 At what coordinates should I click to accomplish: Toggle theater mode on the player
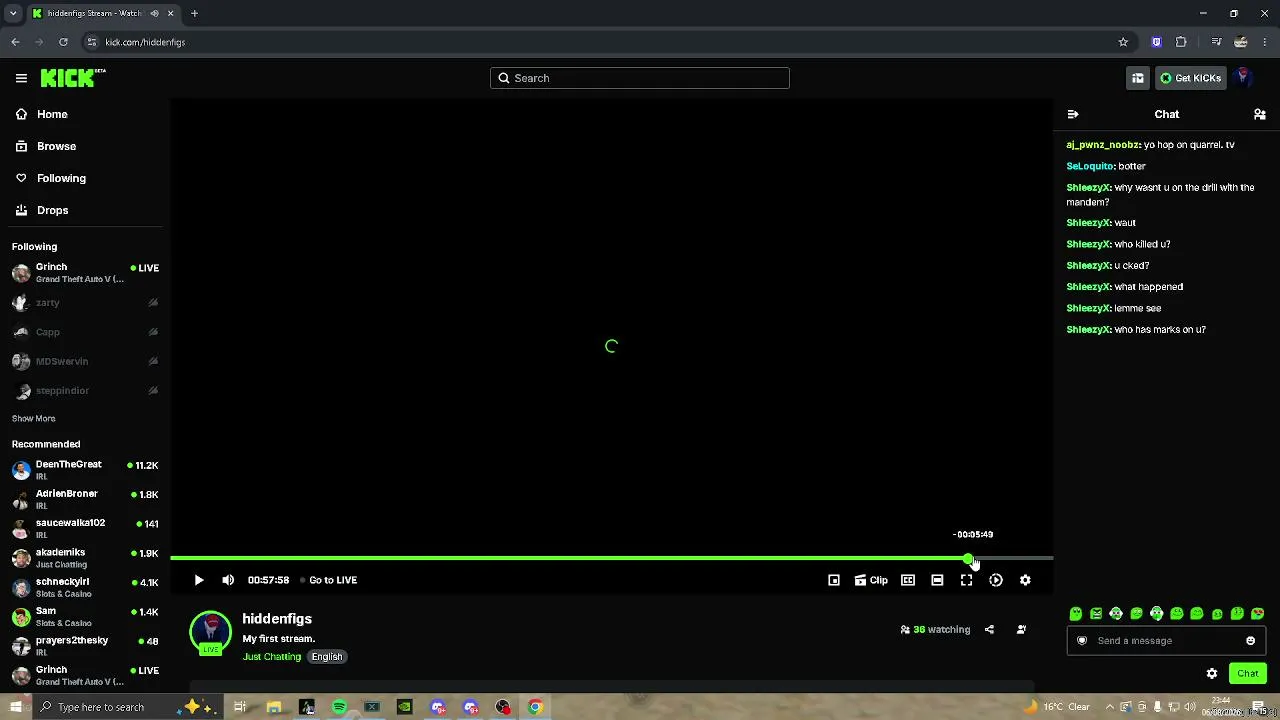[937, 580]
